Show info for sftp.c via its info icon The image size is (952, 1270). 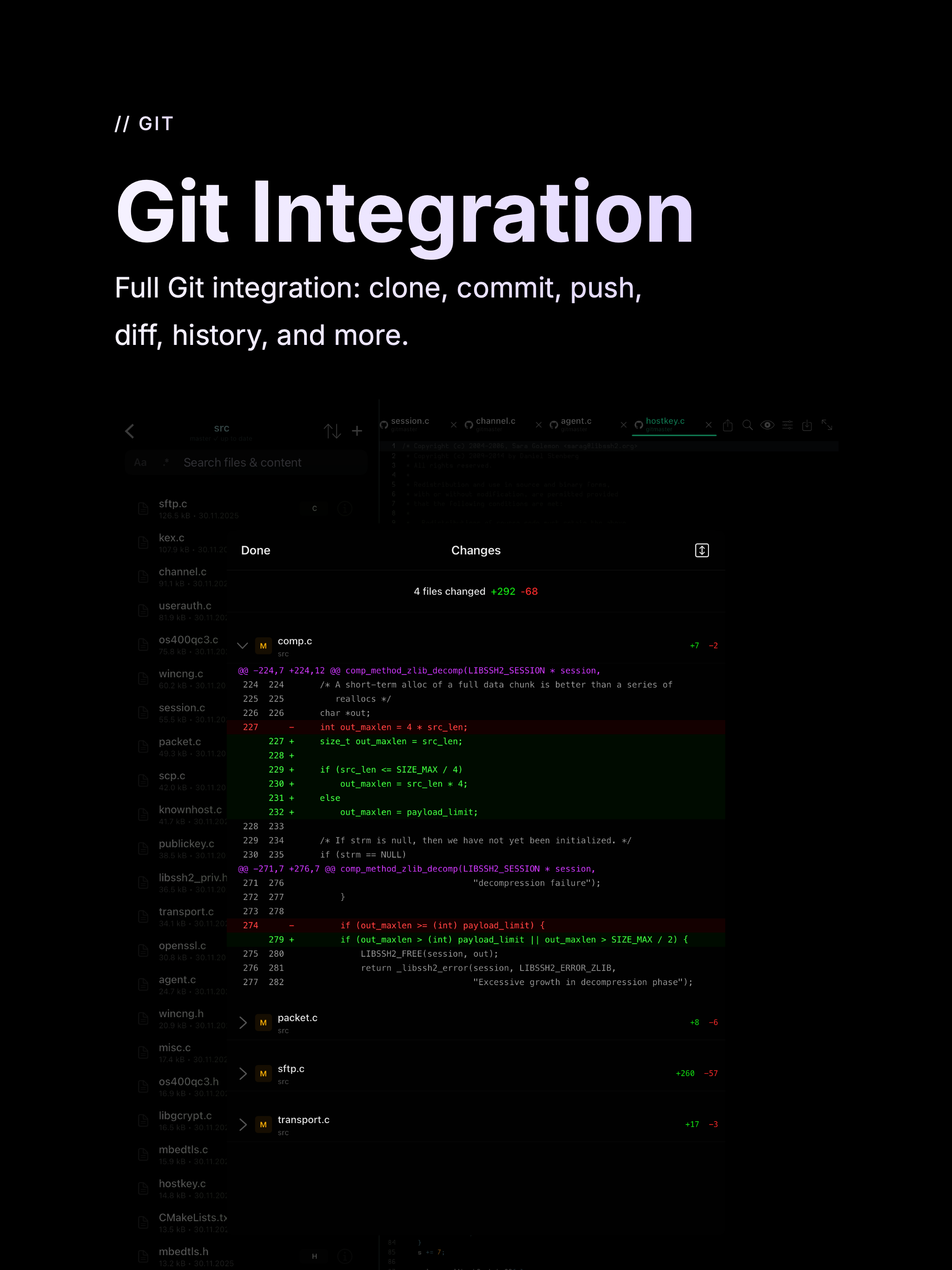pos(344,509)
